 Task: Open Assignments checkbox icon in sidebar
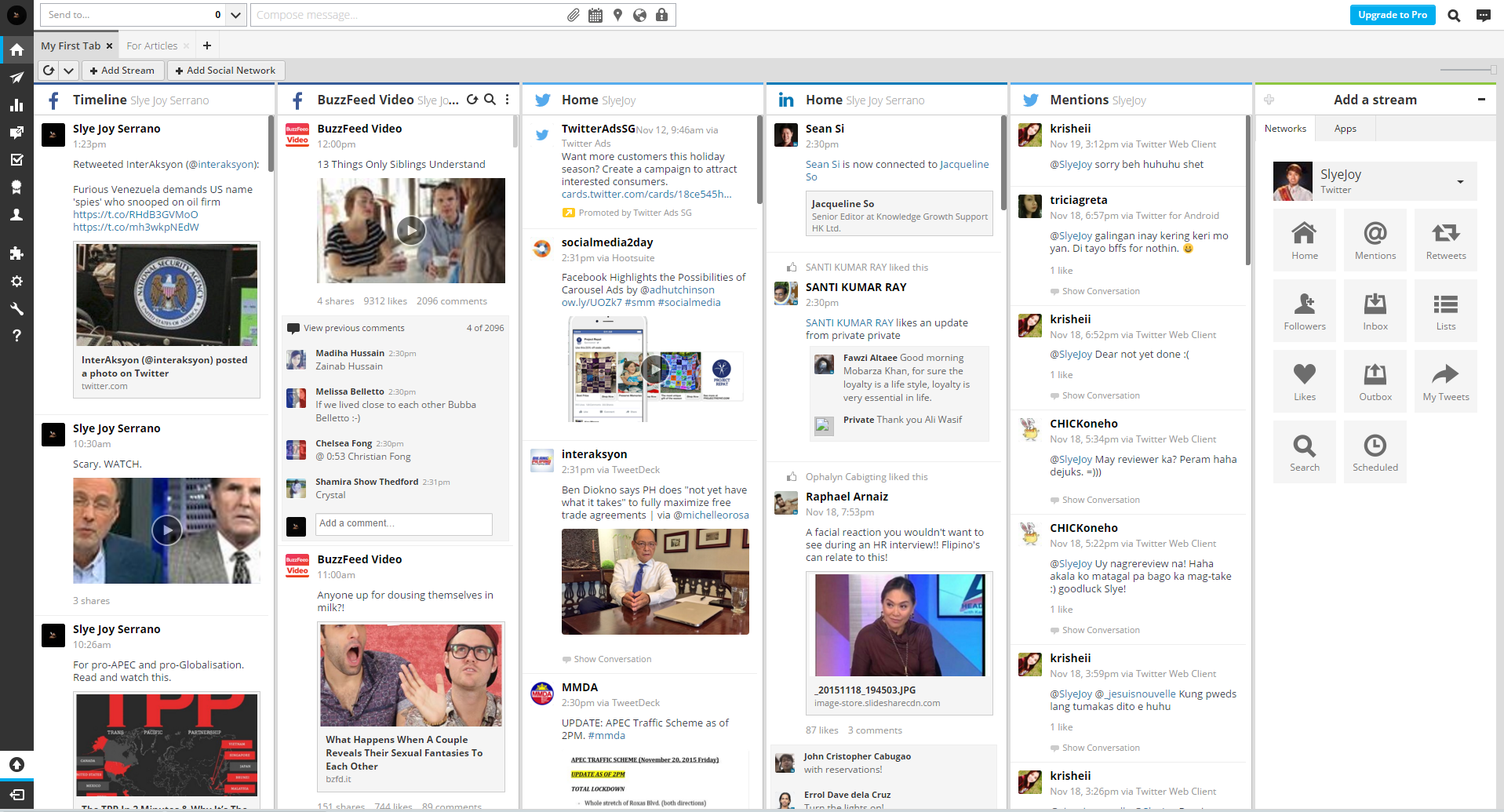[x=16, y=160]
